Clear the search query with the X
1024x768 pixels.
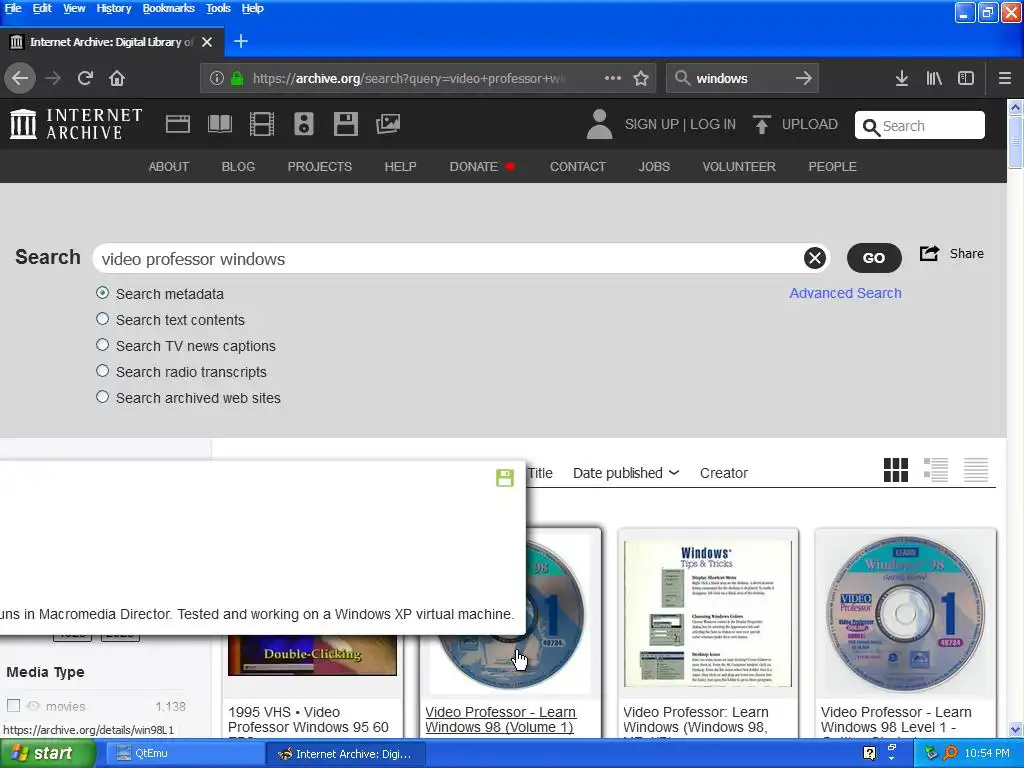click(x=814, y=258)
